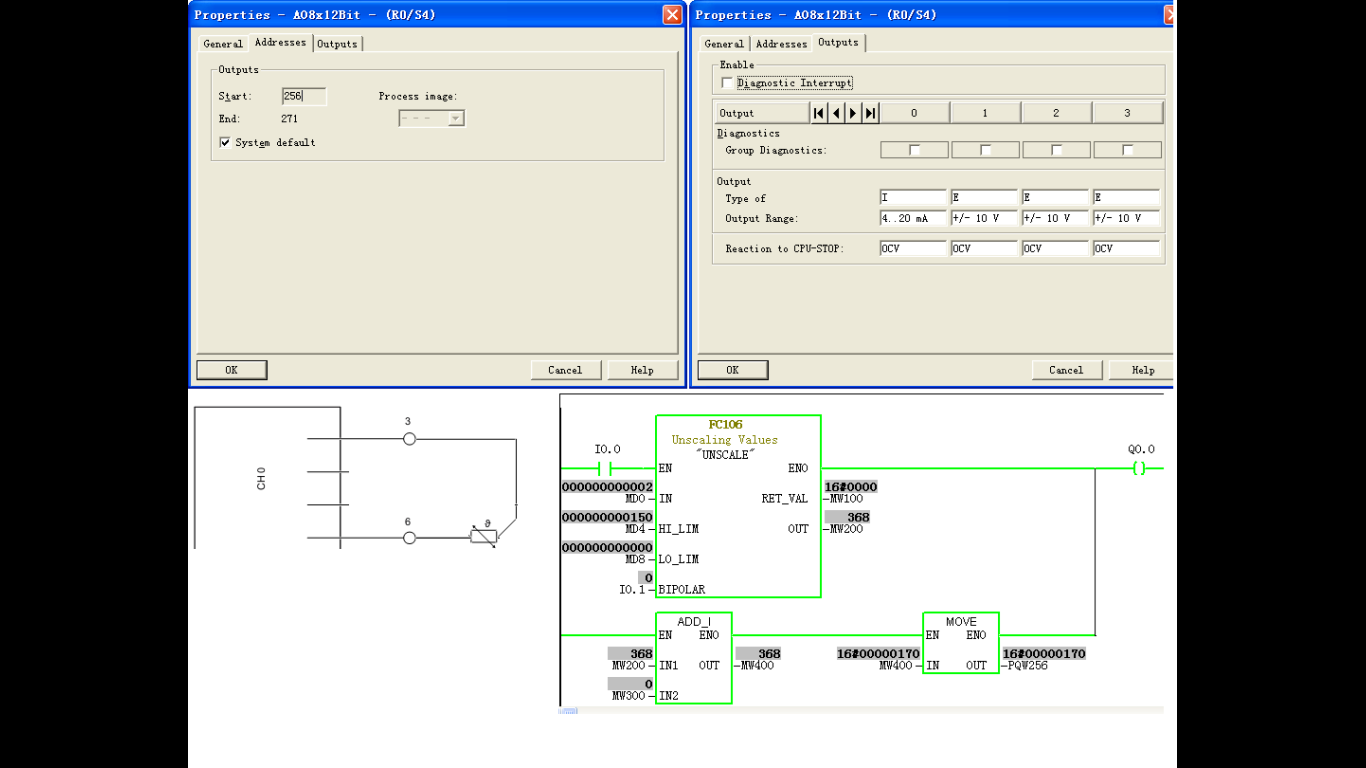This screenshot has height=768, width=1366.
Task: Toggle the System default checkbox
Action: (x=225, y=143)
